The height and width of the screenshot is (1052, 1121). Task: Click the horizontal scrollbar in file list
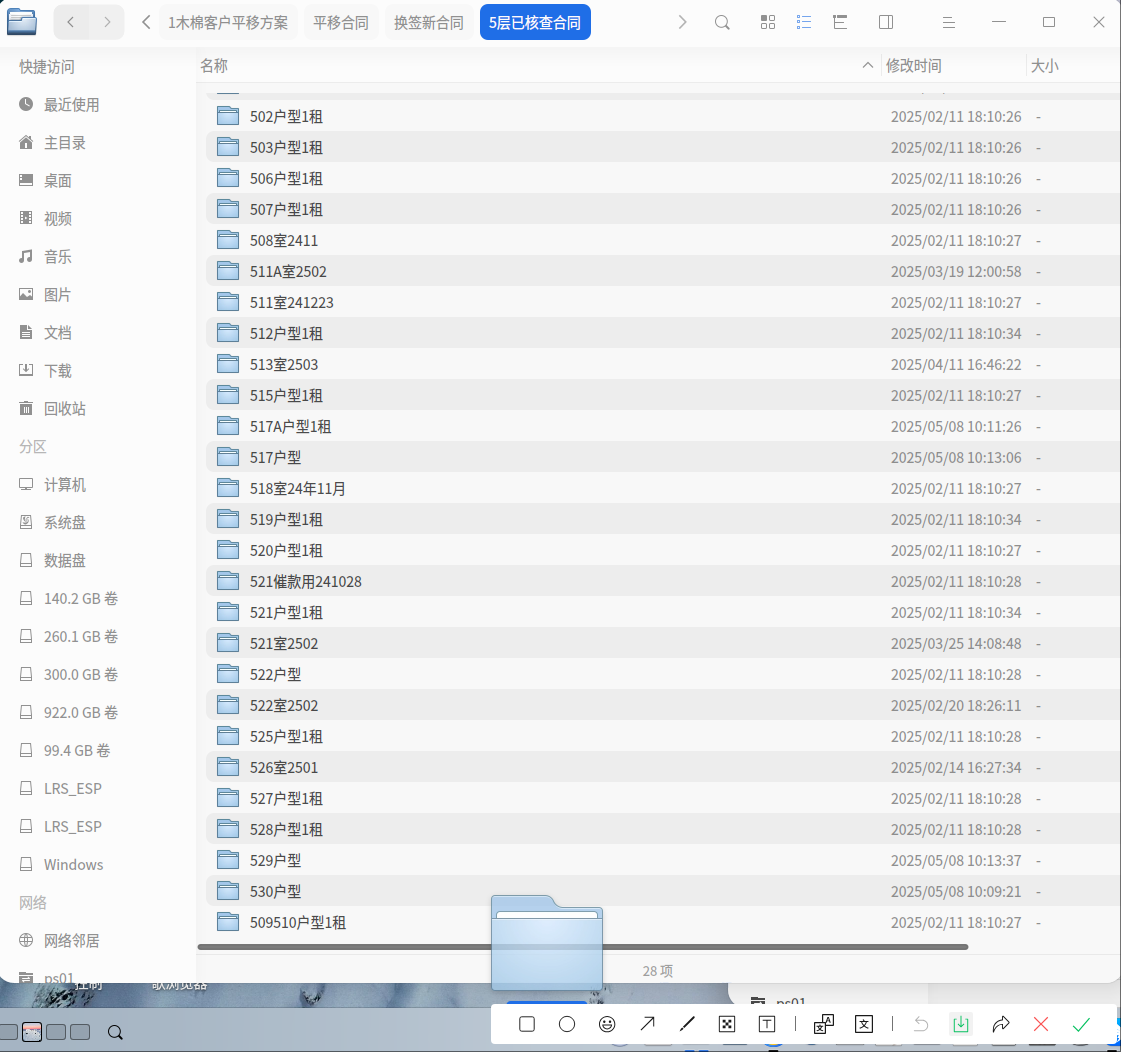[583, 947]
